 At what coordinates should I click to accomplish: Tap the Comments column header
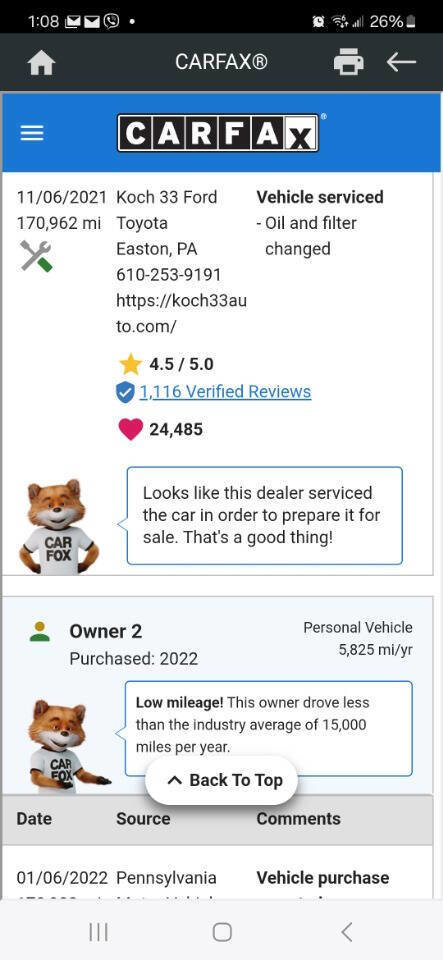coord(298,819)
